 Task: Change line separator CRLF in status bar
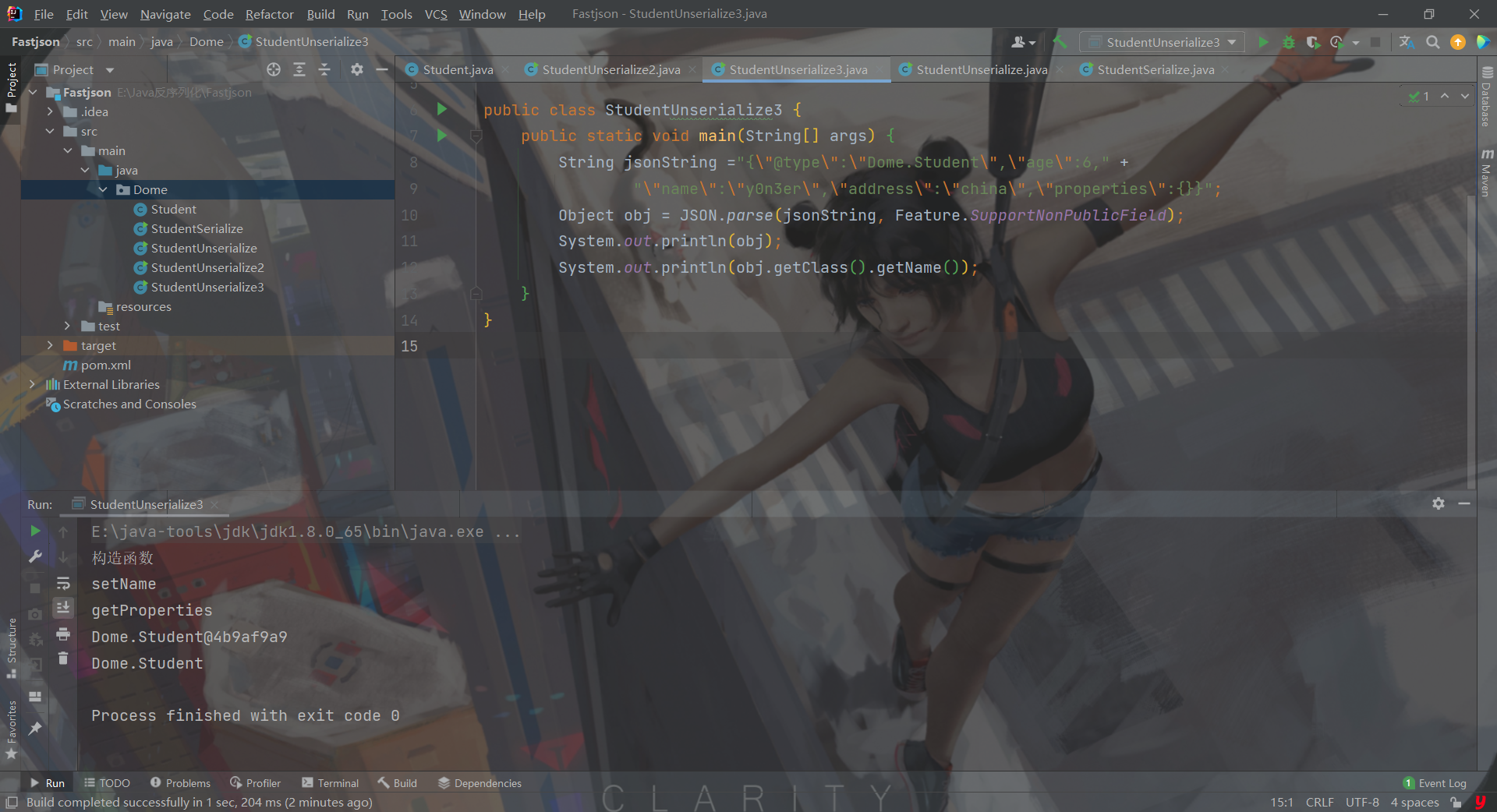click(1319, 802)
